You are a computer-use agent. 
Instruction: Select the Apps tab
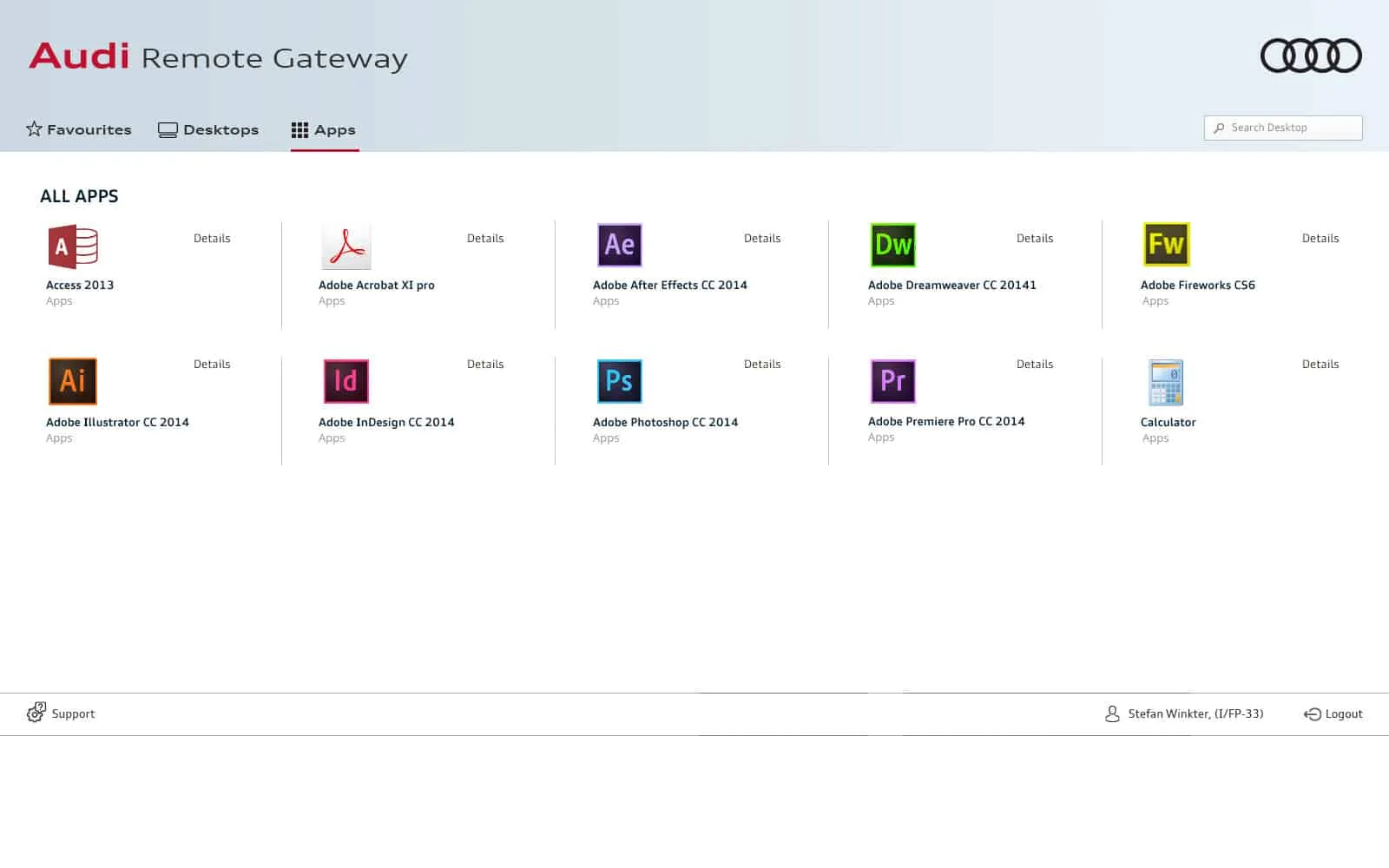point(324,129)
